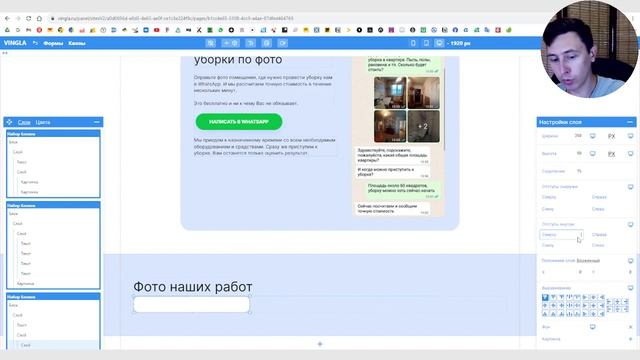Clear the Фон background with the x icon
The width and height of the screenshot is (640, 360).
631,327
